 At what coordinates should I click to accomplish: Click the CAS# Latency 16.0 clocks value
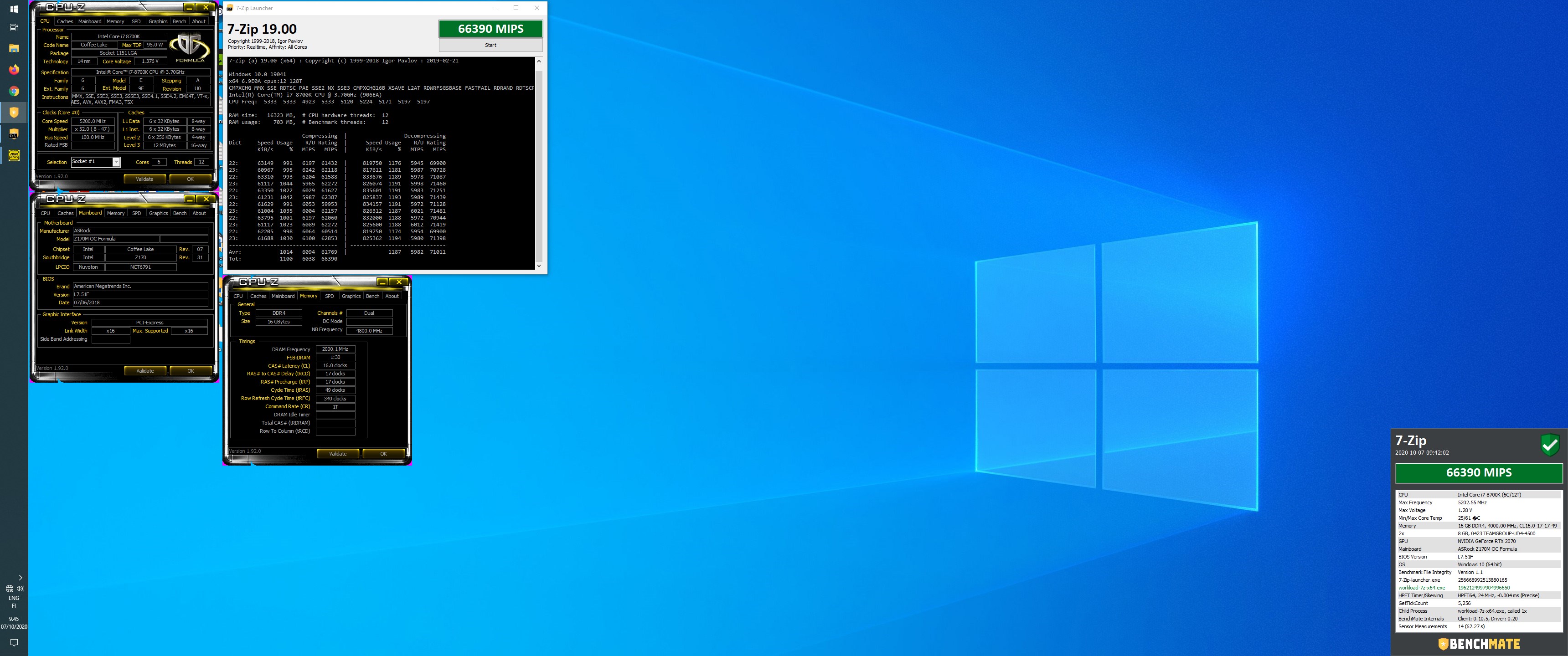pyautogui.click(x=335, y=366)
